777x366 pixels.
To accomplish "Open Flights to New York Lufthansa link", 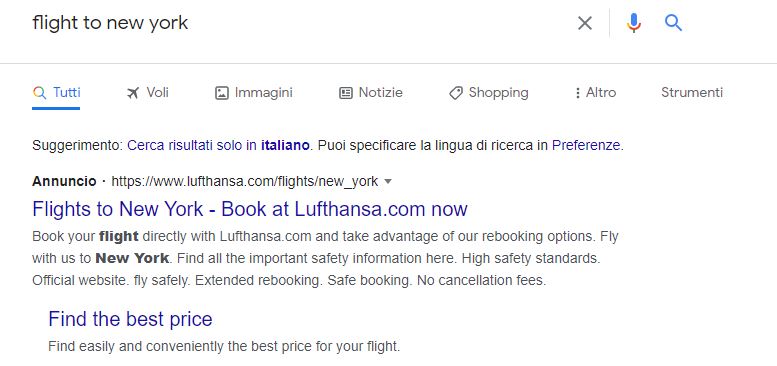I will click(x=250, y=209).
